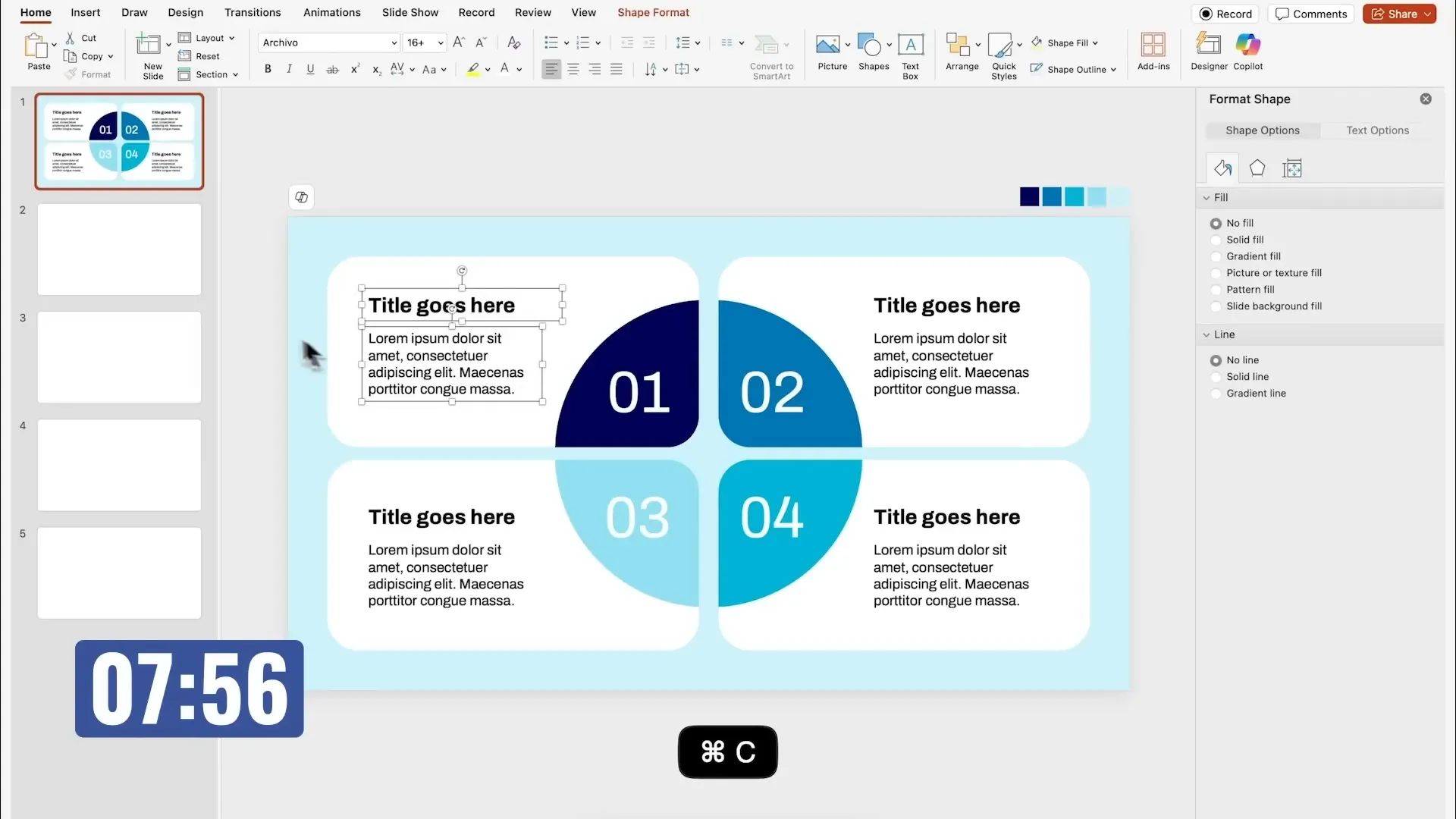1456x819 pixels.
Task: Apply subscript formatting
Action: coord(376,69)
